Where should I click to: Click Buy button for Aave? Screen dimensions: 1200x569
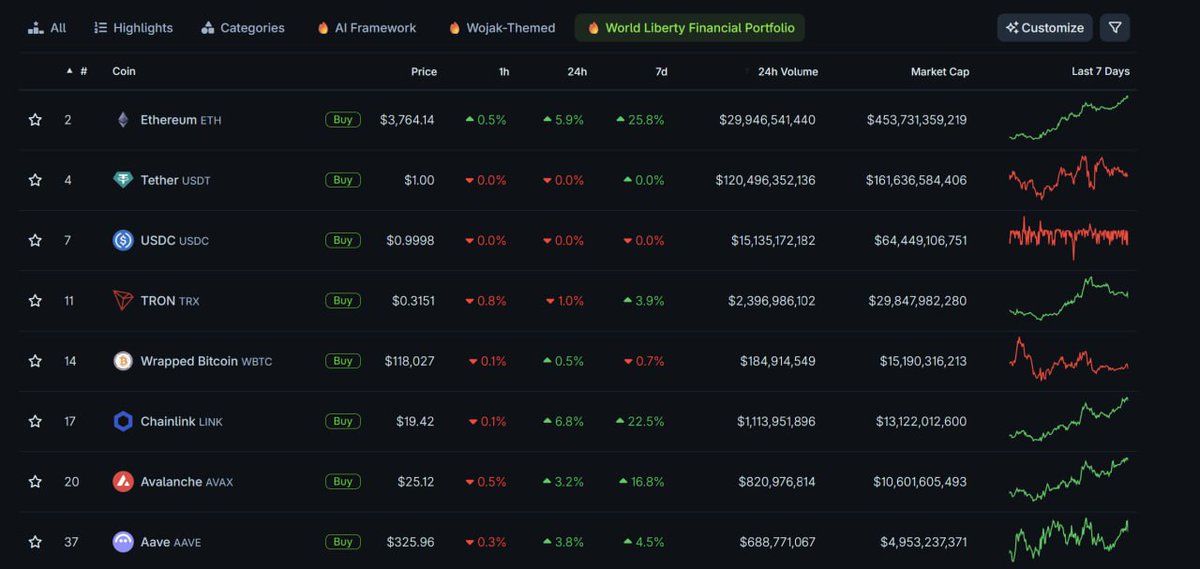(x=343, y=542)
